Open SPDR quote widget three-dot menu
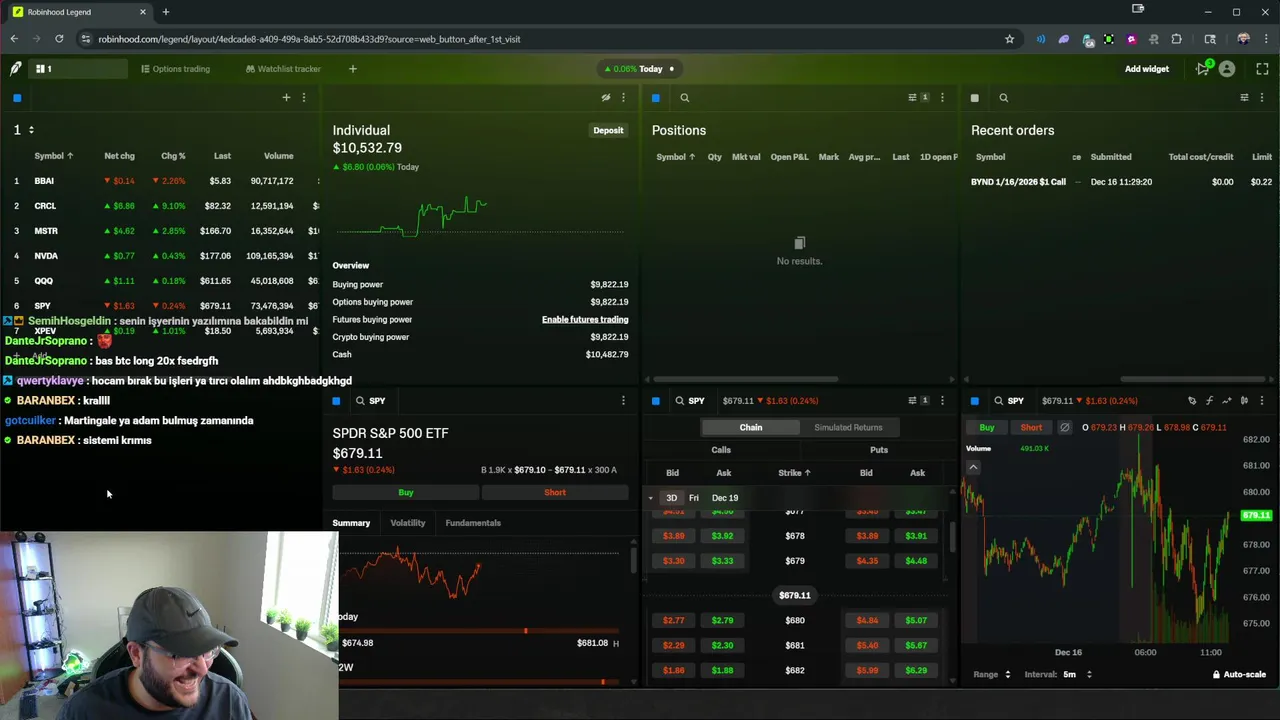The image size is (1280, 720). click(x=623, y=401)
